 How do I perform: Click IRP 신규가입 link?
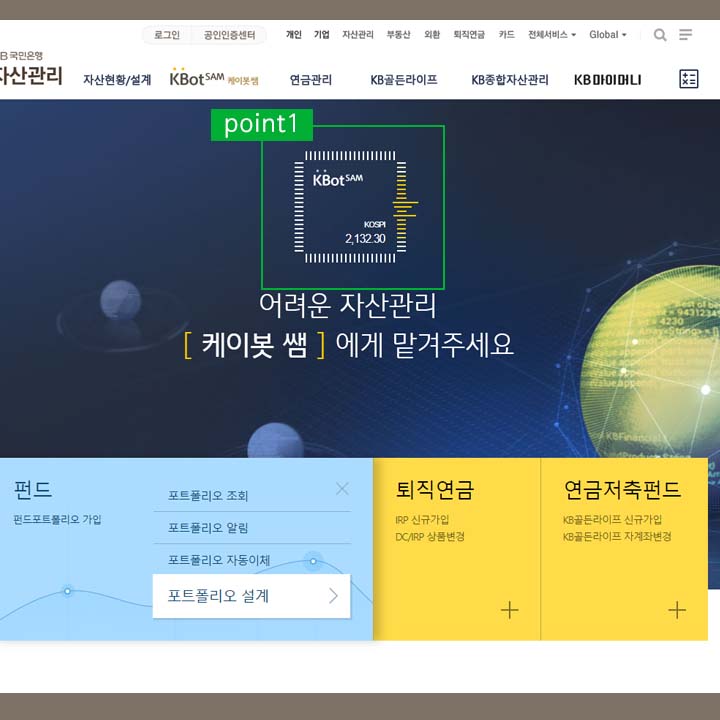point(422,519)
